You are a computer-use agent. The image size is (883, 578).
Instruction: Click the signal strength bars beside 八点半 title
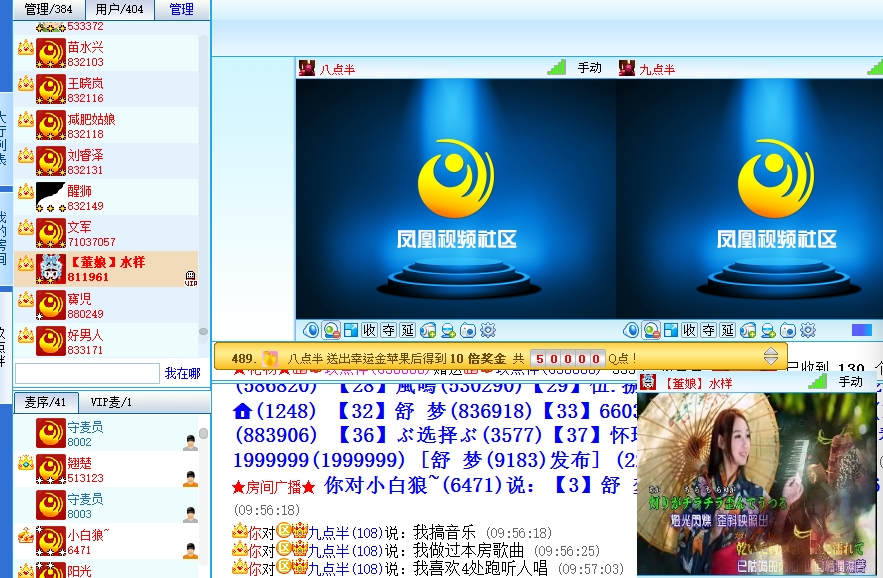[x=556, y=68]
